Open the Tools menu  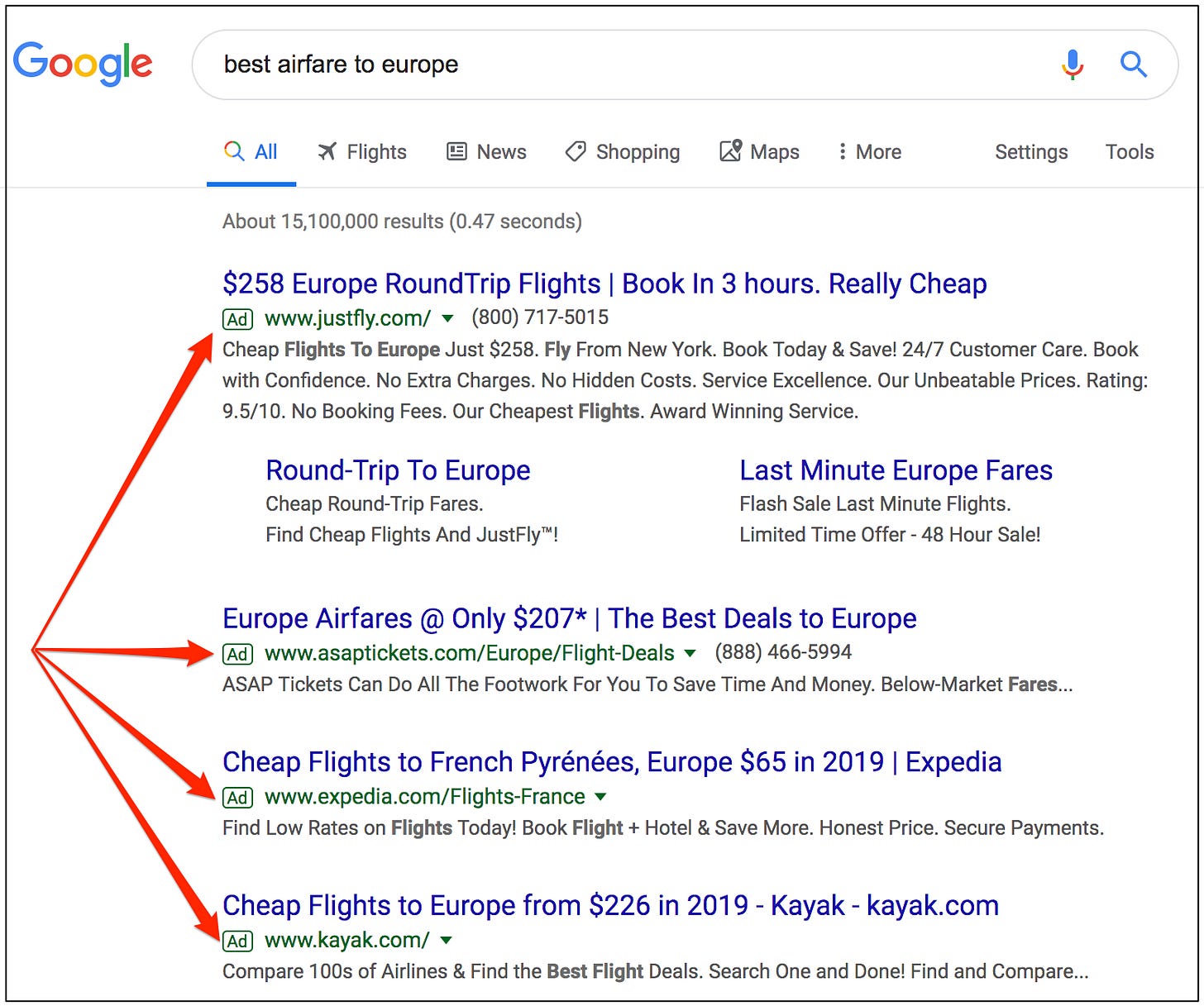pos(1129,152)
